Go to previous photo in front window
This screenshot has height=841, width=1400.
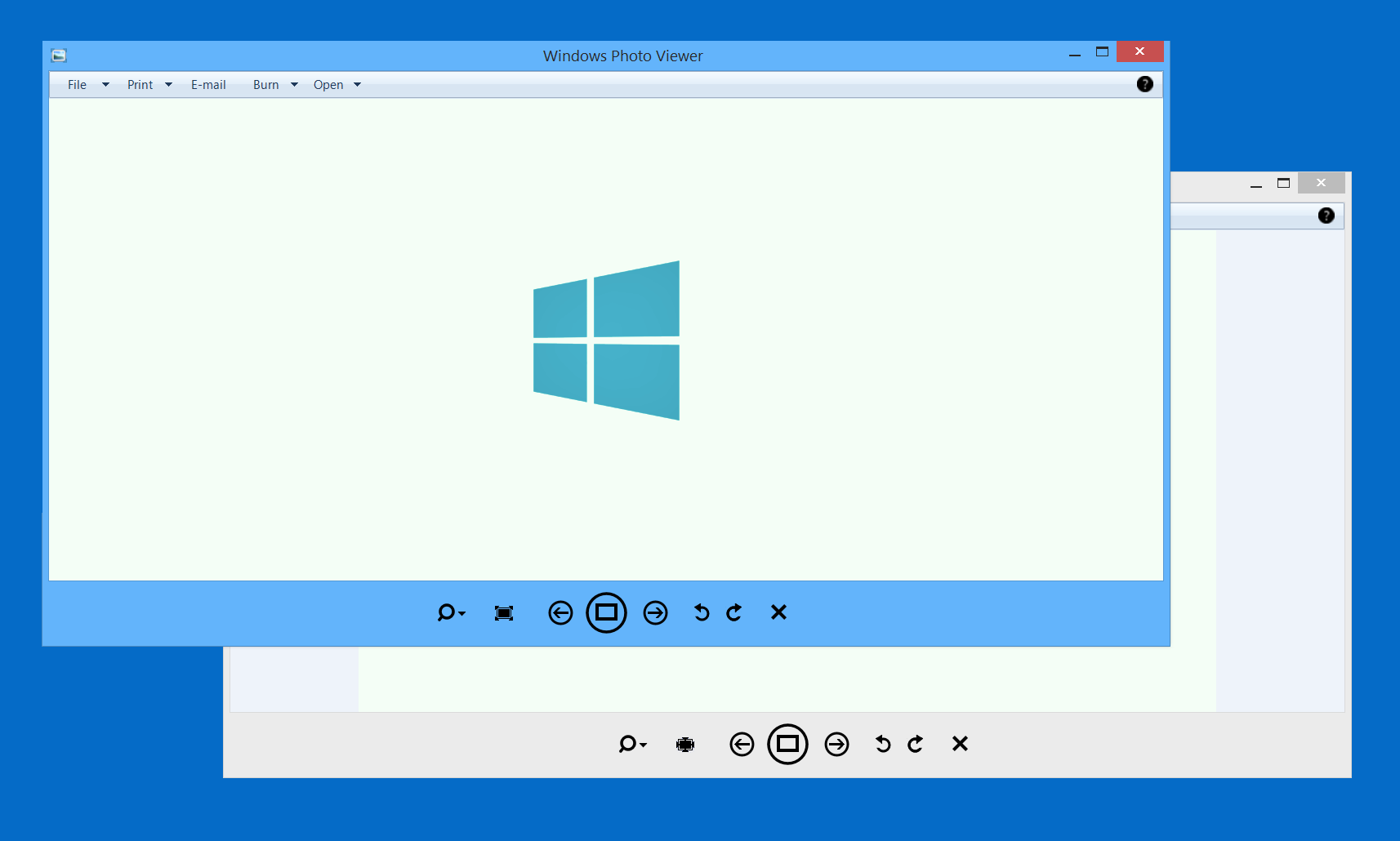click(x=560, y=612)
